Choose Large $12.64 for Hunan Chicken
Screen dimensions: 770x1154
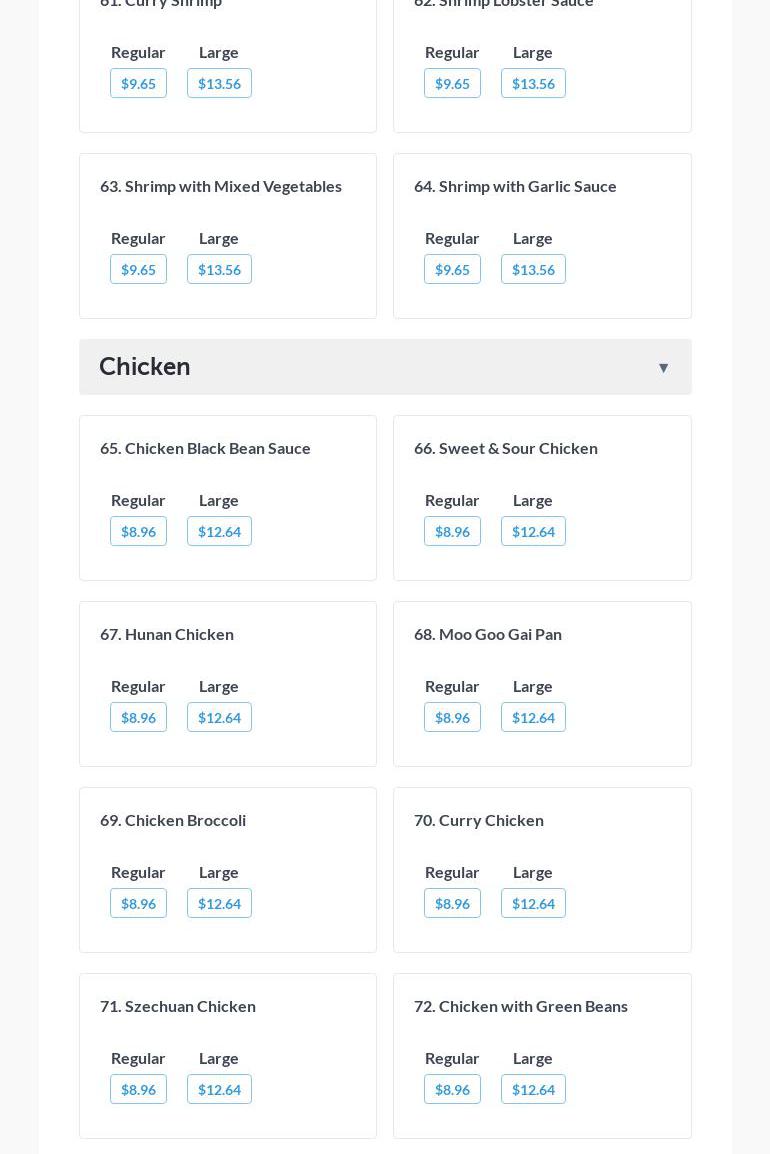coord(219,718)
